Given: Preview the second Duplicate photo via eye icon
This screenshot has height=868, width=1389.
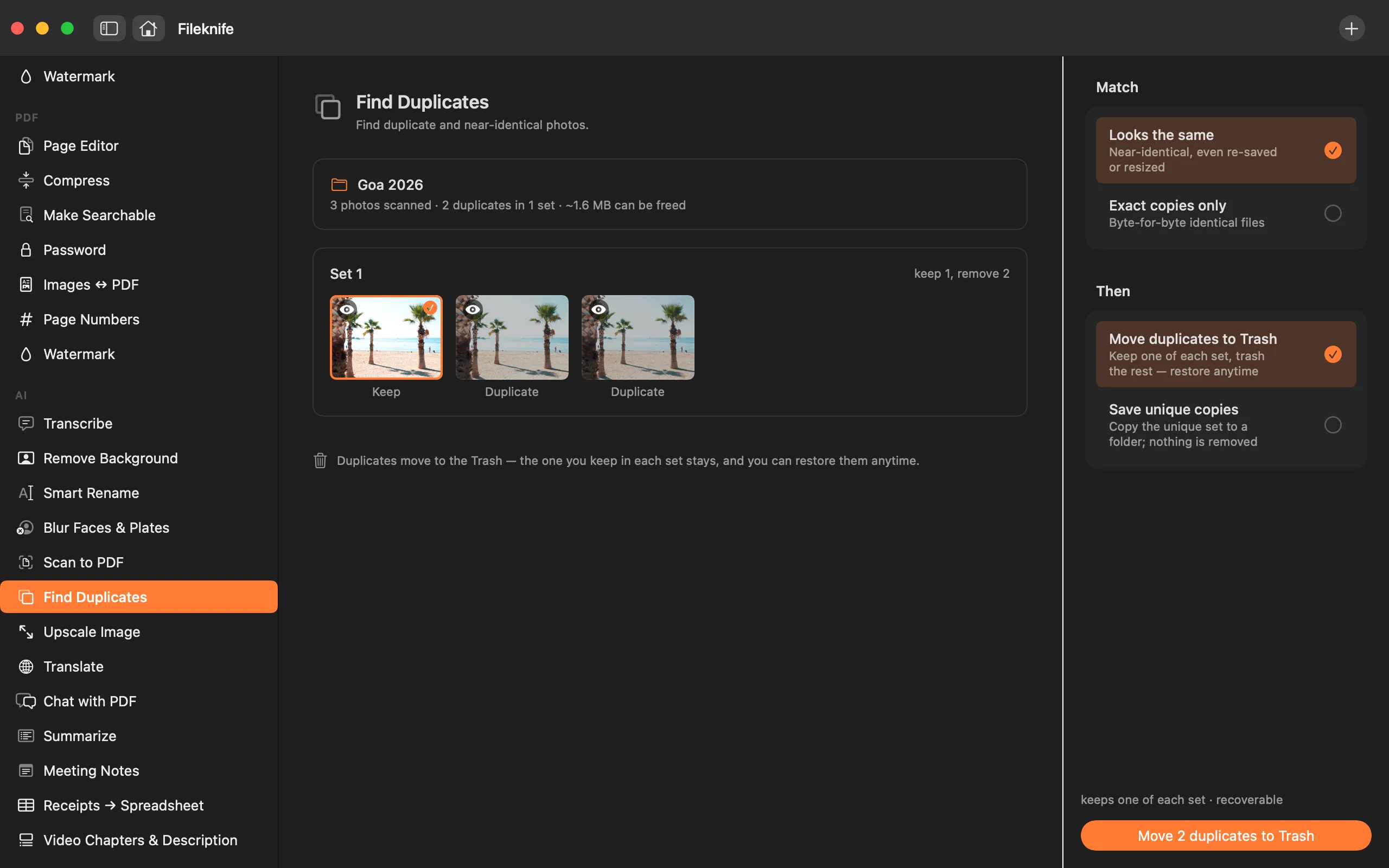Looking at the screenshot, I should tap(598, 309).
